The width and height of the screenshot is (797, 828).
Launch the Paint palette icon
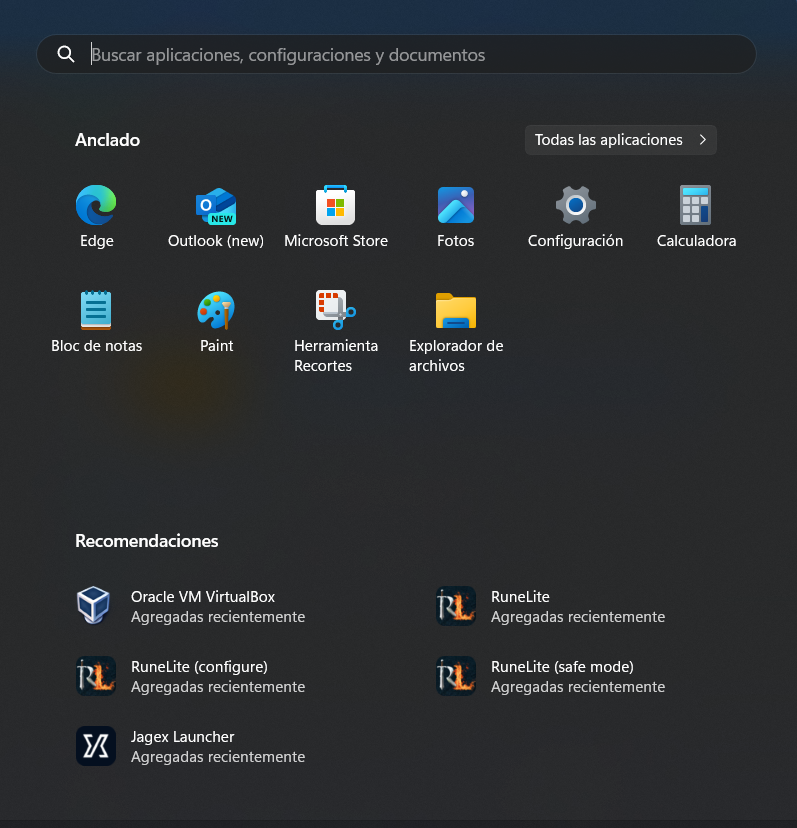point(216,310)
